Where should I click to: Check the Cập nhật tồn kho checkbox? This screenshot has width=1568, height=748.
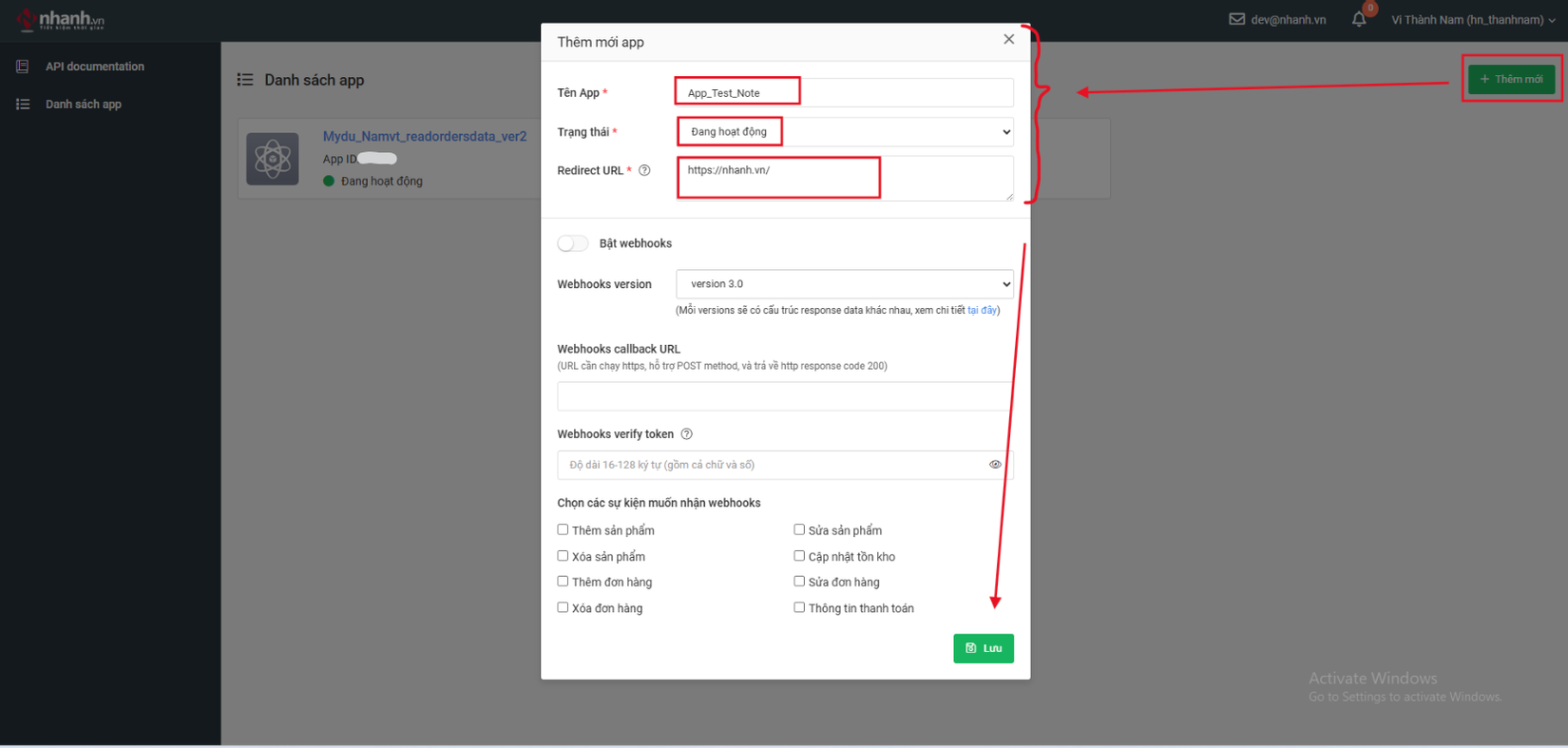pos(799,556)
